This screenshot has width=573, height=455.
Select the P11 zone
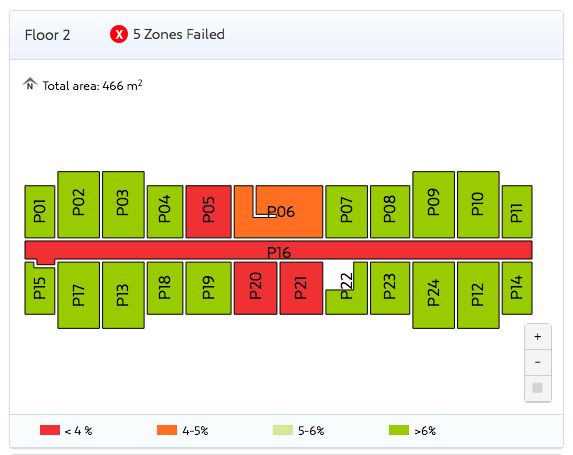[517, 212]
